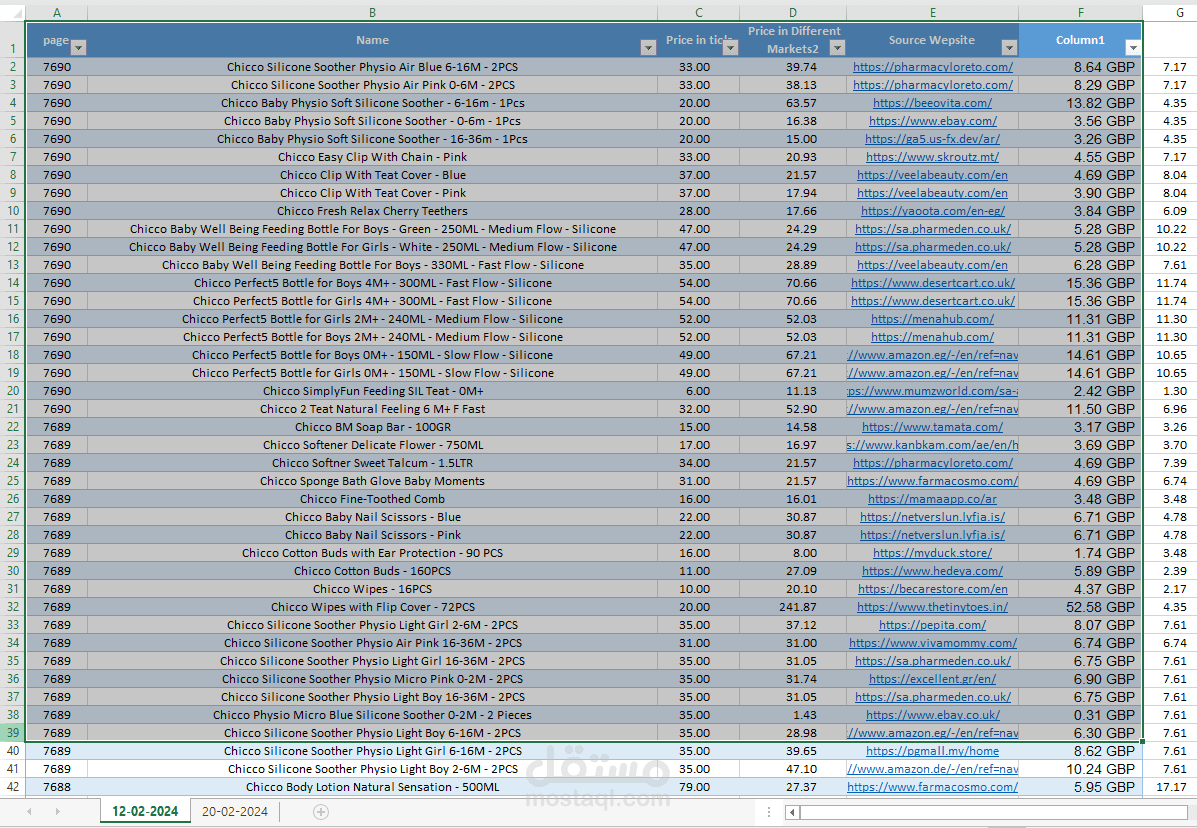This screenshot has height=828, width=1197.
Task: Select cell 'Chicco Easy Clip With Chain - Pink'
Action: [x=373, y=157]
